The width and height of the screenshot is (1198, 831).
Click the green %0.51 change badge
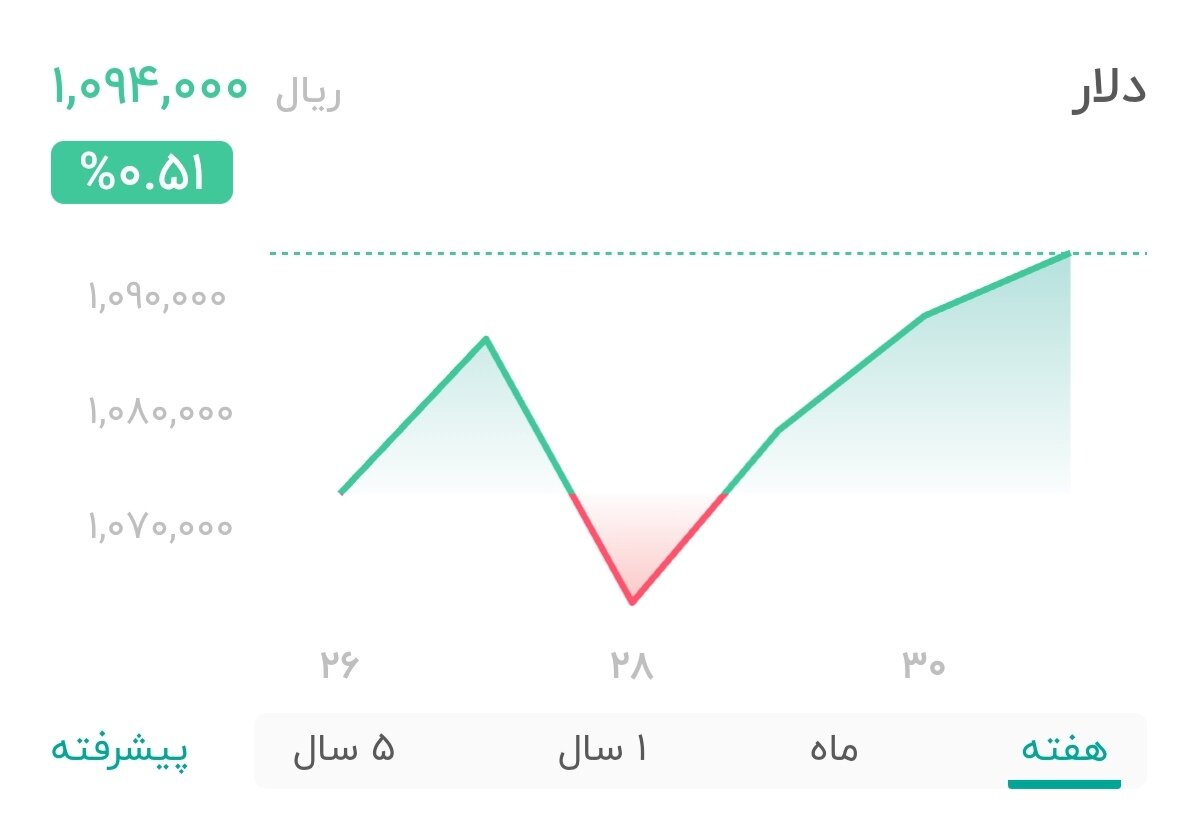pyautogui.click(x=141, y=174)
